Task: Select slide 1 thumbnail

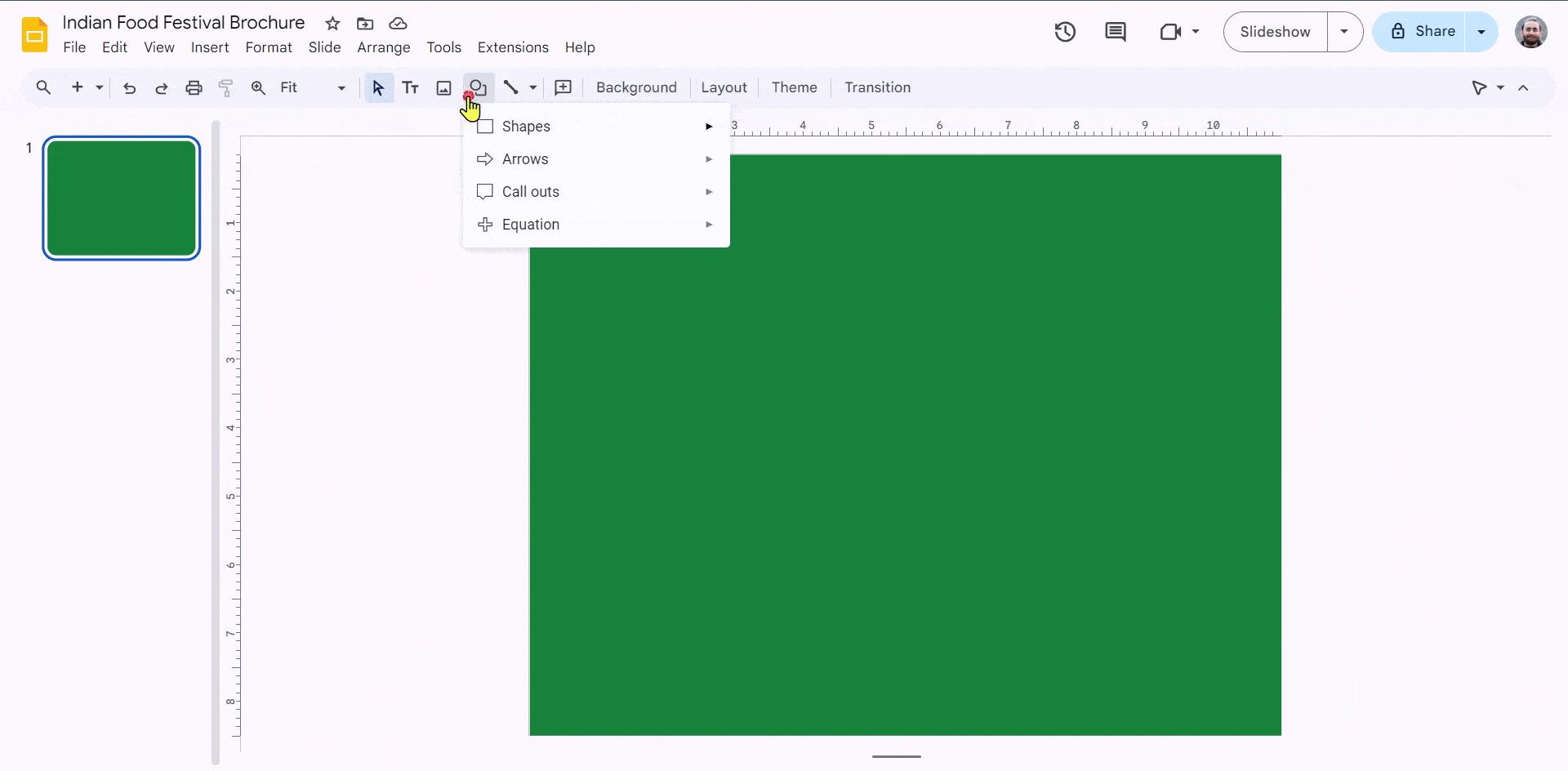Action: point(121,198)
